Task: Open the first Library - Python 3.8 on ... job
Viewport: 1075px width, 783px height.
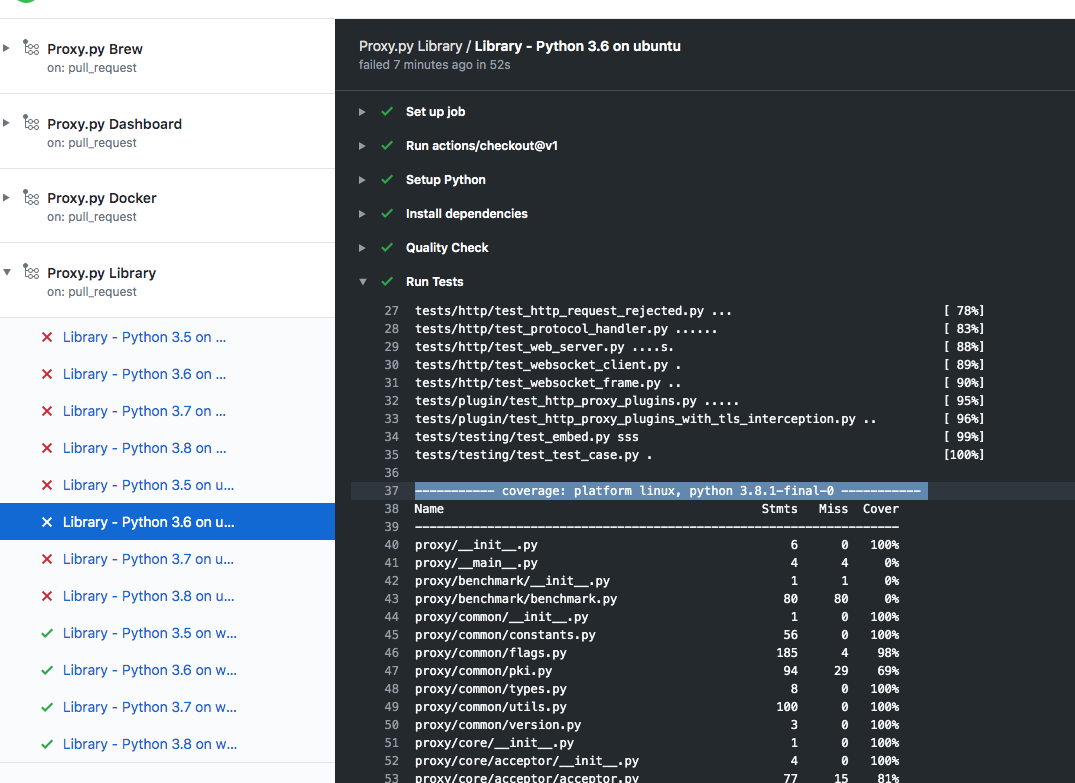Action: [144, 448]
